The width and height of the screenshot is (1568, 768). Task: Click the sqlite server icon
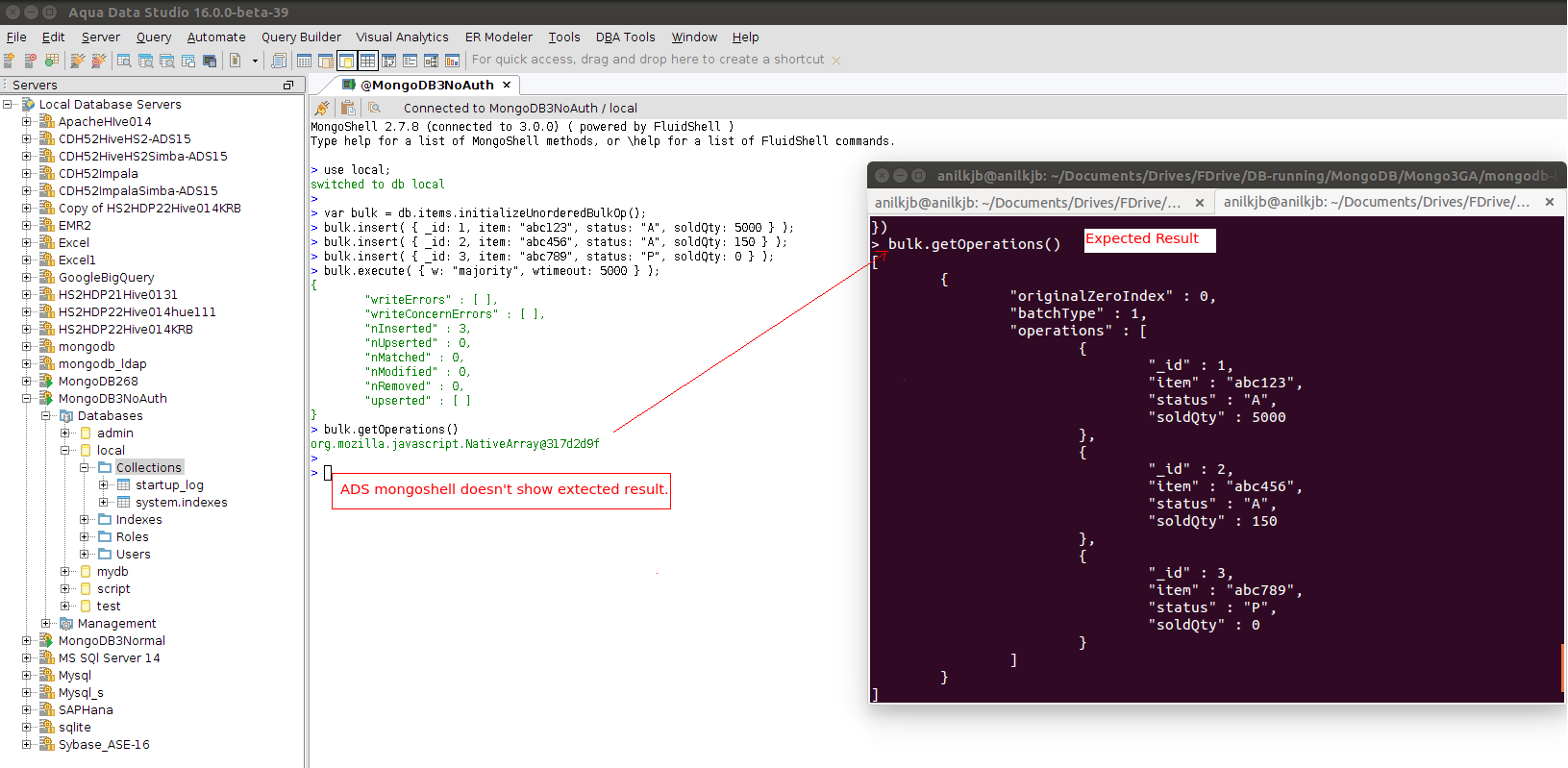(x=46, y=728)
